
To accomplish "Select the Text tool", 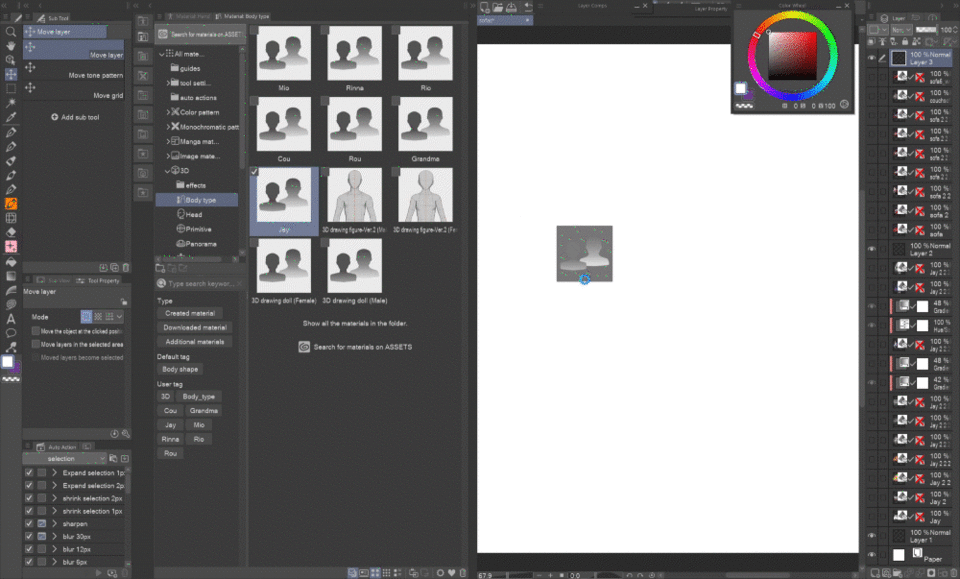I will (x=10, y=319).
